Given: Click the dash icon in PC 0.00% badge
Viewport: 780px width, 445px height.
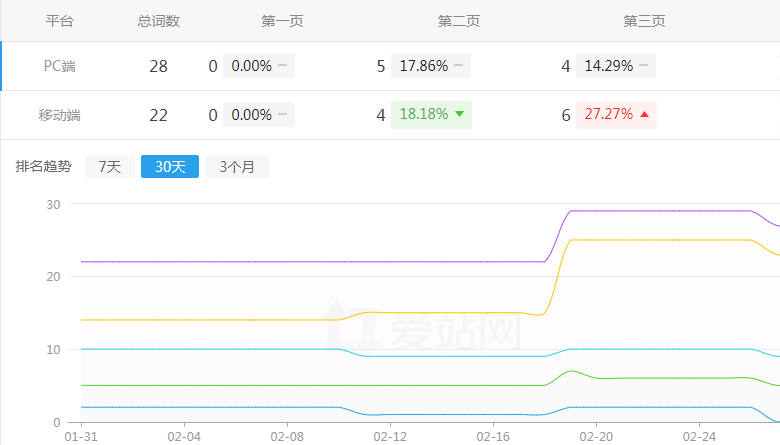Looking at the screenshot, I should [283, 67].
